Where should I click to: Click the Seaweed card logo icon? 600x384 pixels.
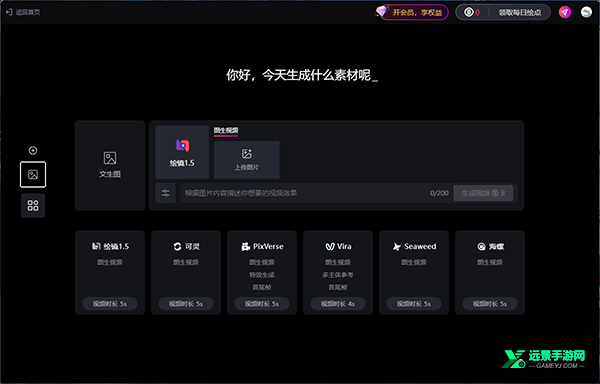coord(397,247)
